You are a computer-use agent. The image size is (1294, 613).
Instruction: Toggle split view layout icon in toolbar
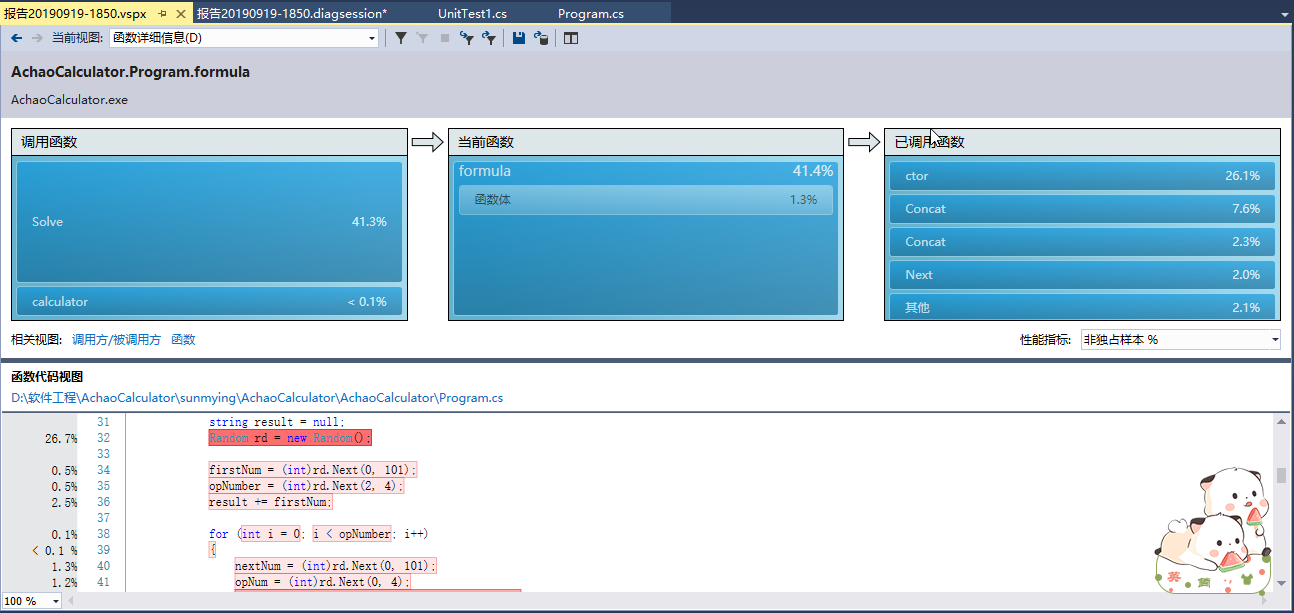tap(571, 38)
